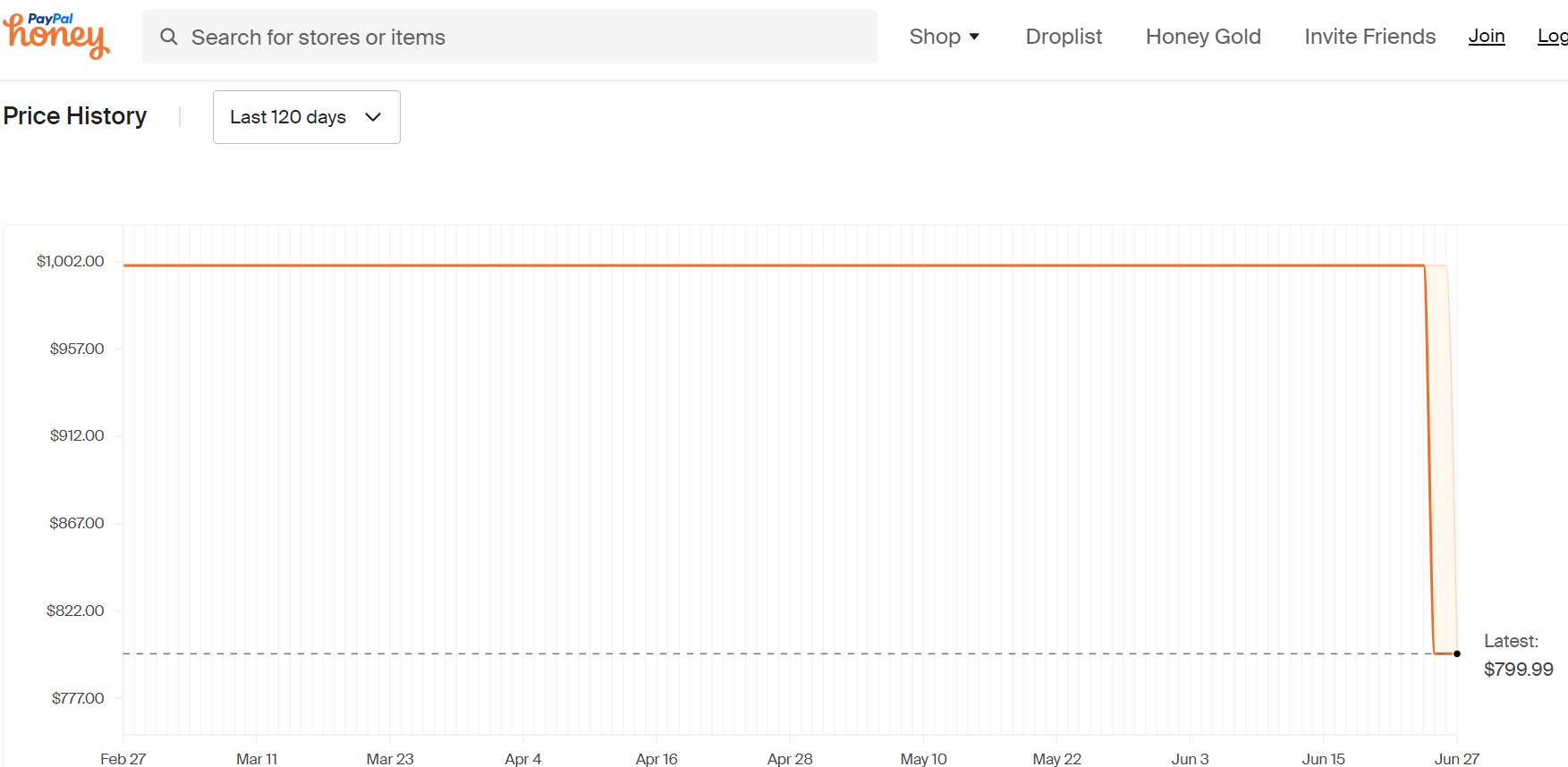Viewport: 1568px width, 767px height.
Task: Click the Join link
Action: 1487,37
